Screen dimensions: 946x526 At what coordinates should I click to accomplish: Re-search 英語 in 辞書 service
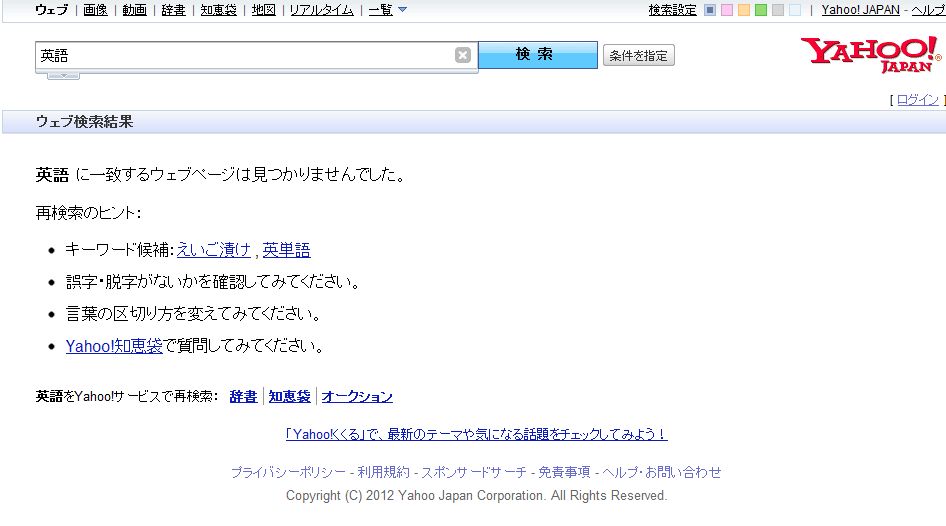click(243, 396)
